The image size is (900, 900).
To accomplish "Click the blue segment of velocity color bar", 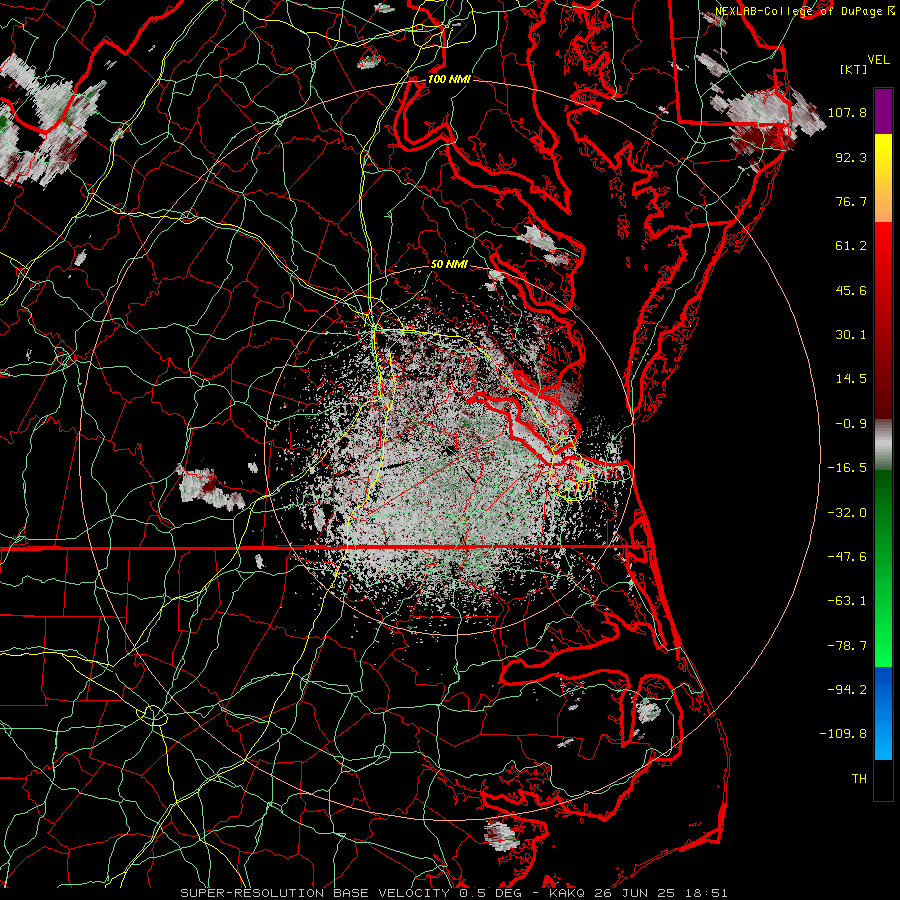I will coord(883,713).
